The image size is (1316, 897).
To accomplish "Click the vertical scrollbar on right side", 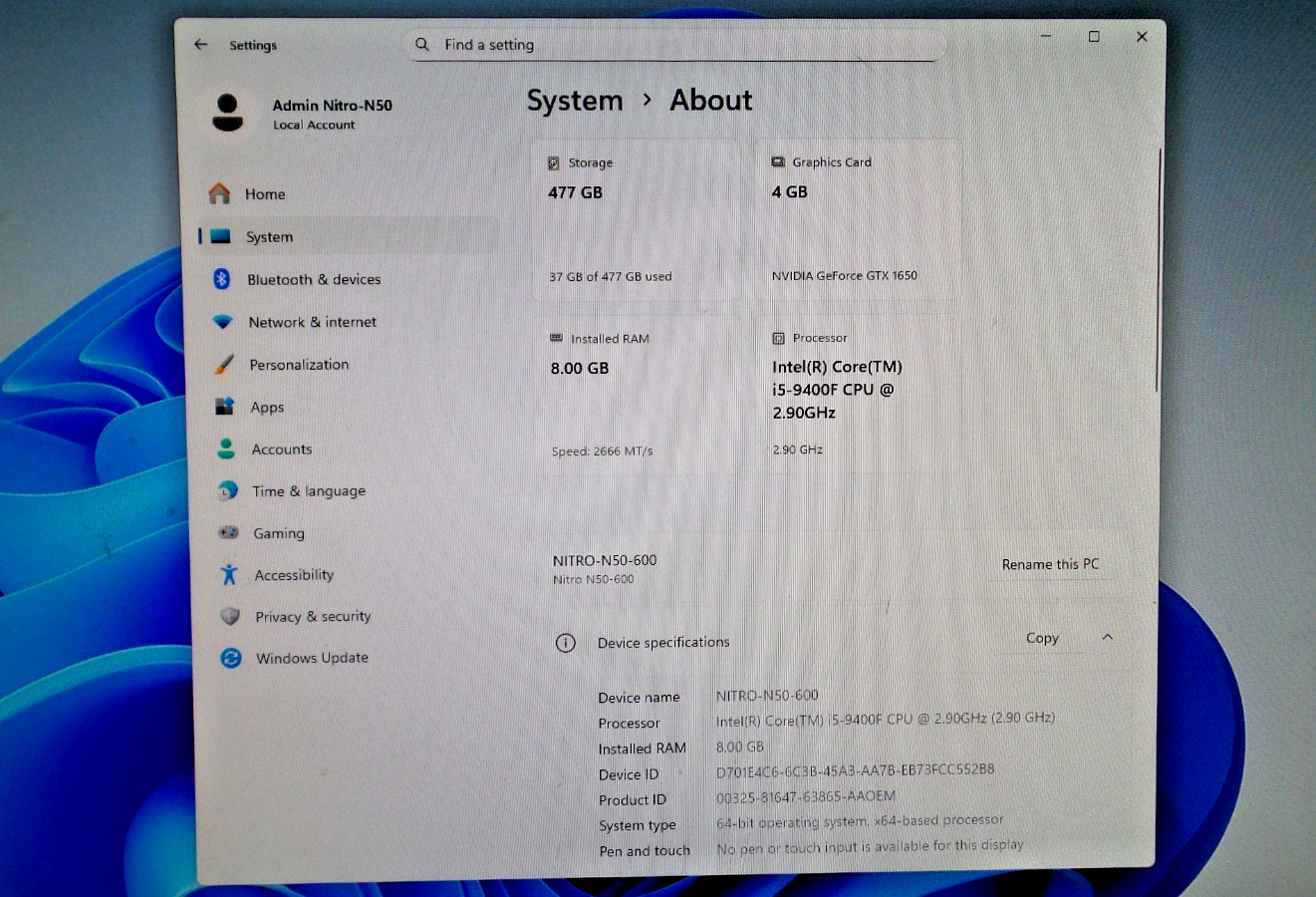I will (1158, 269).
